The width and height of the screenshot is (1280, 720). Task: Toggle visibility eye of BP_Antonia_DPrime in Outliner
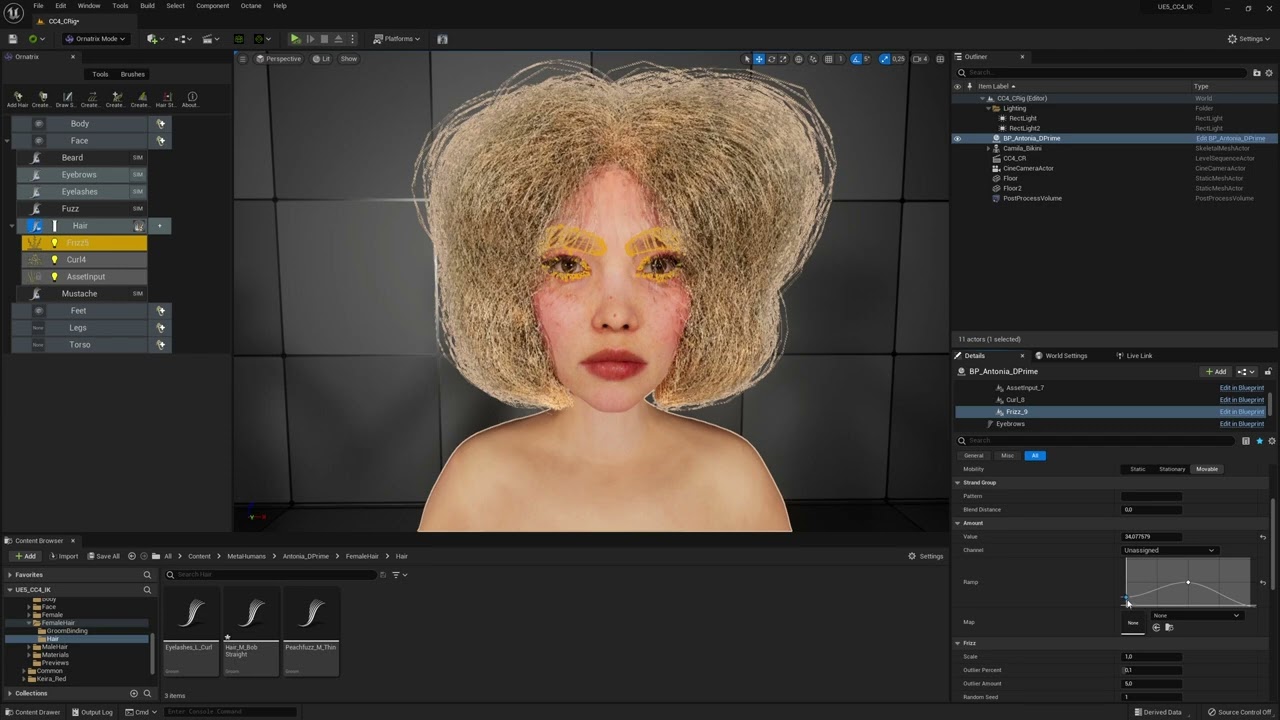[957, 139]
